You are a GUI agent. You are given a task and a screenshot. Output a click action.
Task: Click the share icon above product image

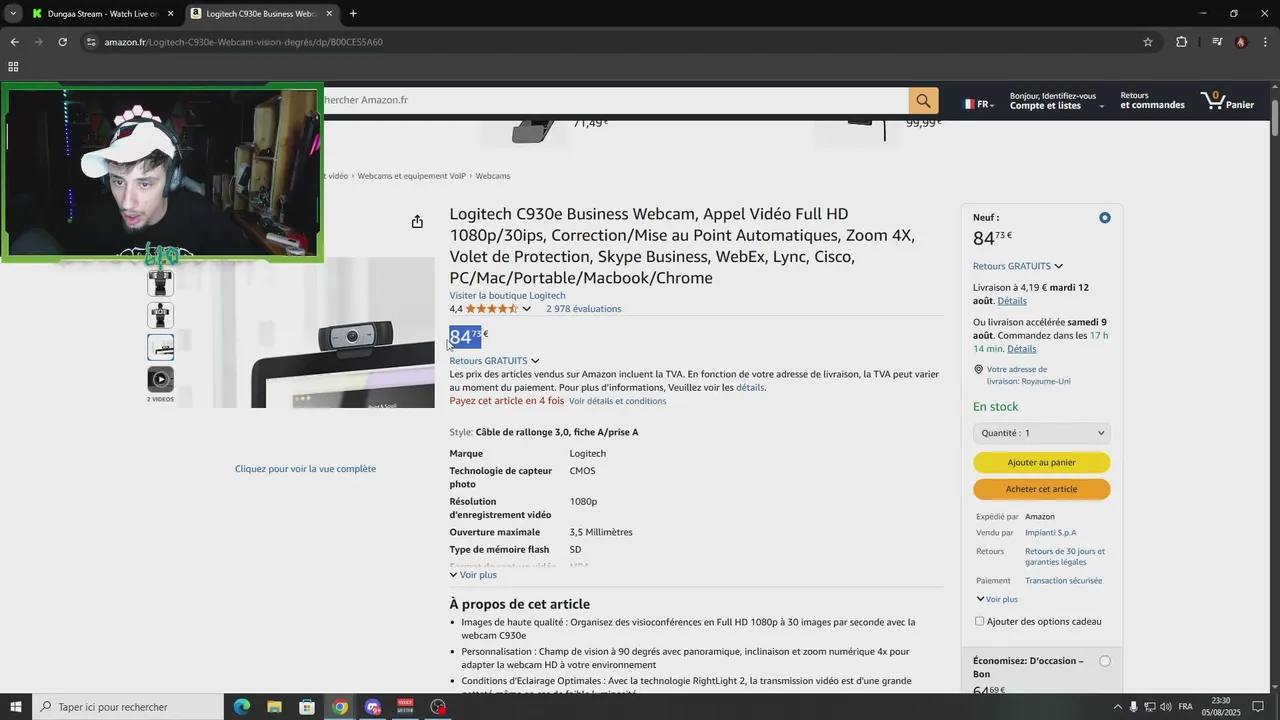(417, 222)
